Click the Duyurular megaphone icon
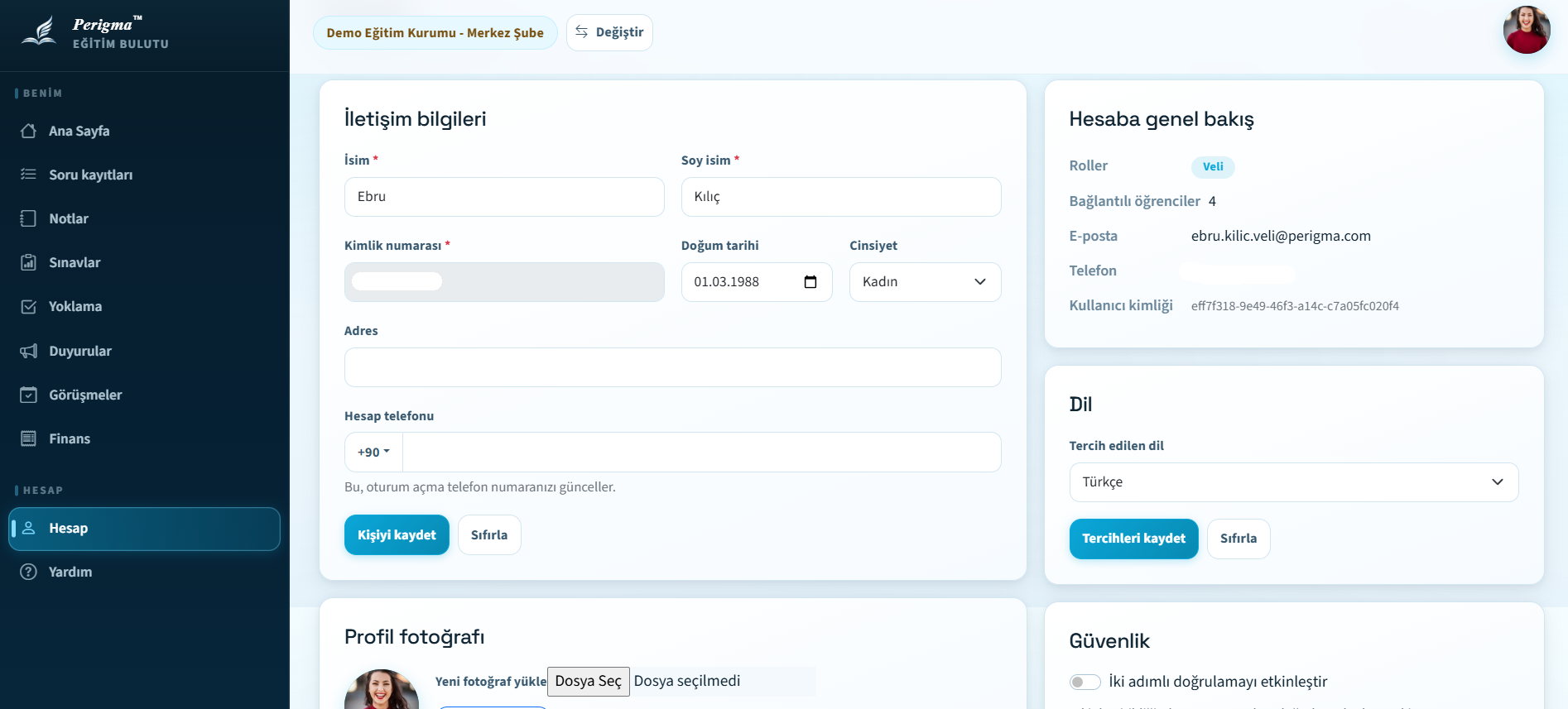This screenshot has height=709, width=1568. tap(28, 351)
